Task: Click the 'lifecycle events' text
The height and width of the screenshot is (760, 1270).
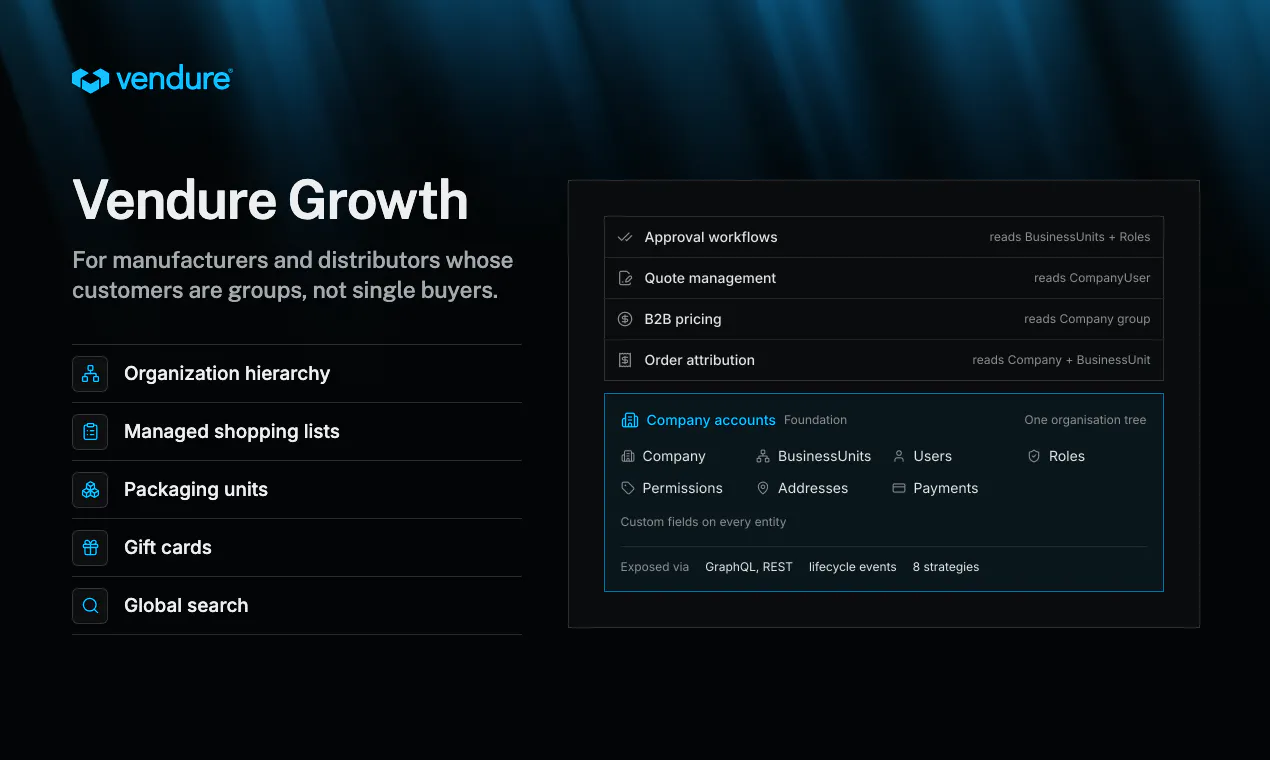Action: coord(853,567)
